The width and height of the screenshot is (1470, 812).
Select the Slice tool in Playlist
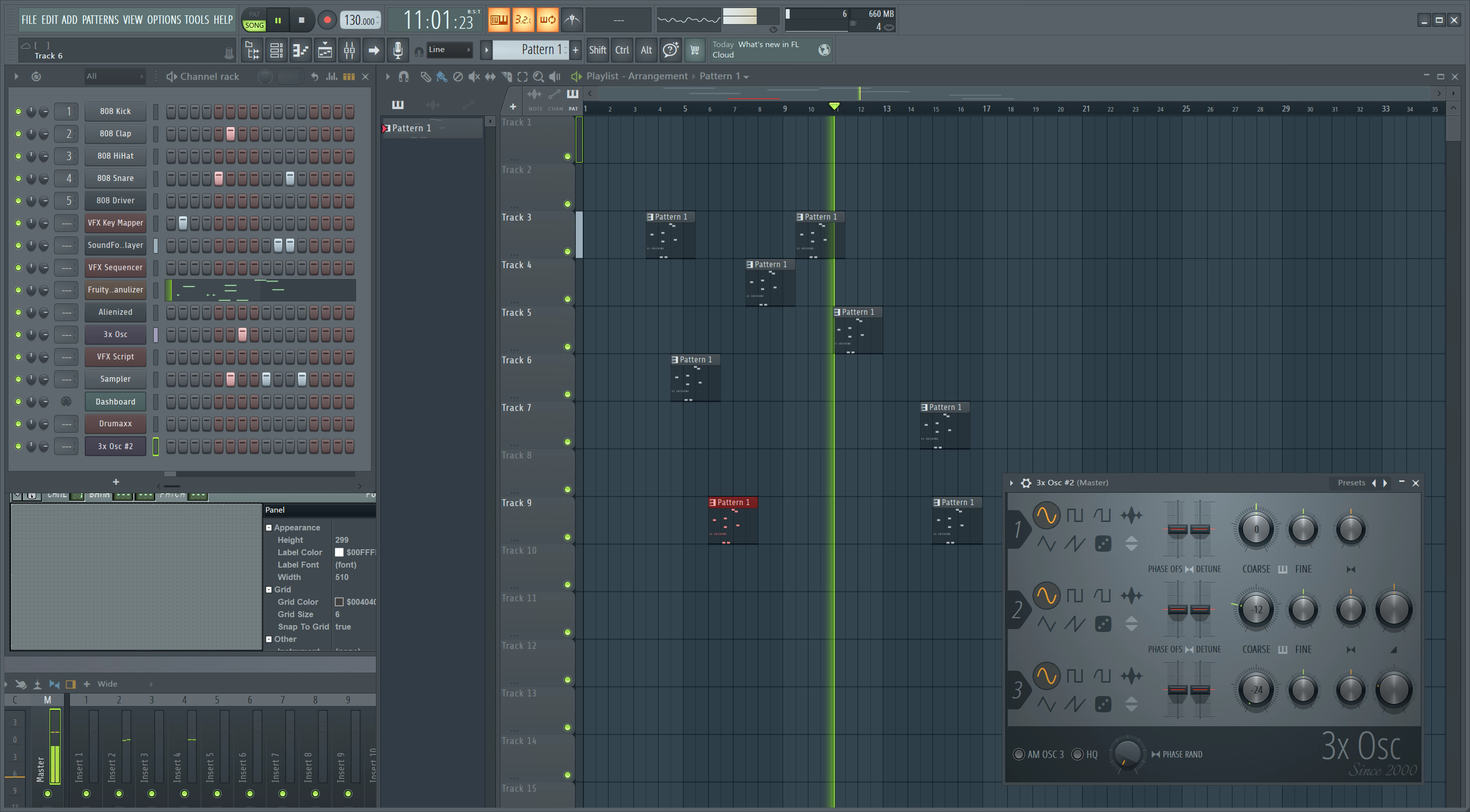coord(506,76)
